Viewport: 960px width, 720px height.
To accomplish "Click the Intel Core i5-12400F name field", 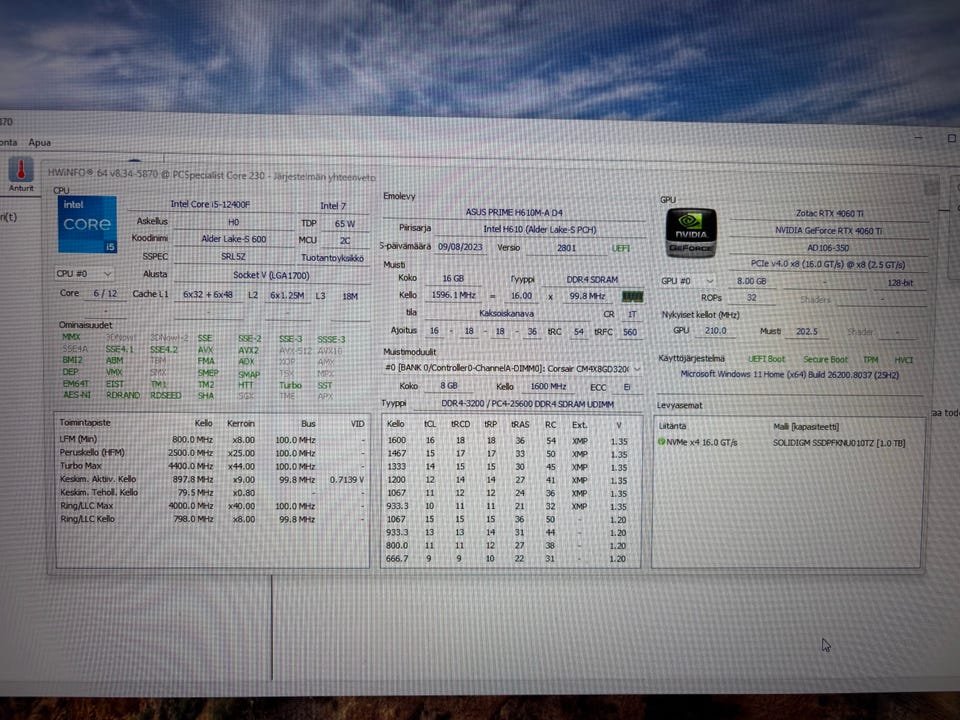I will [210, 204].
